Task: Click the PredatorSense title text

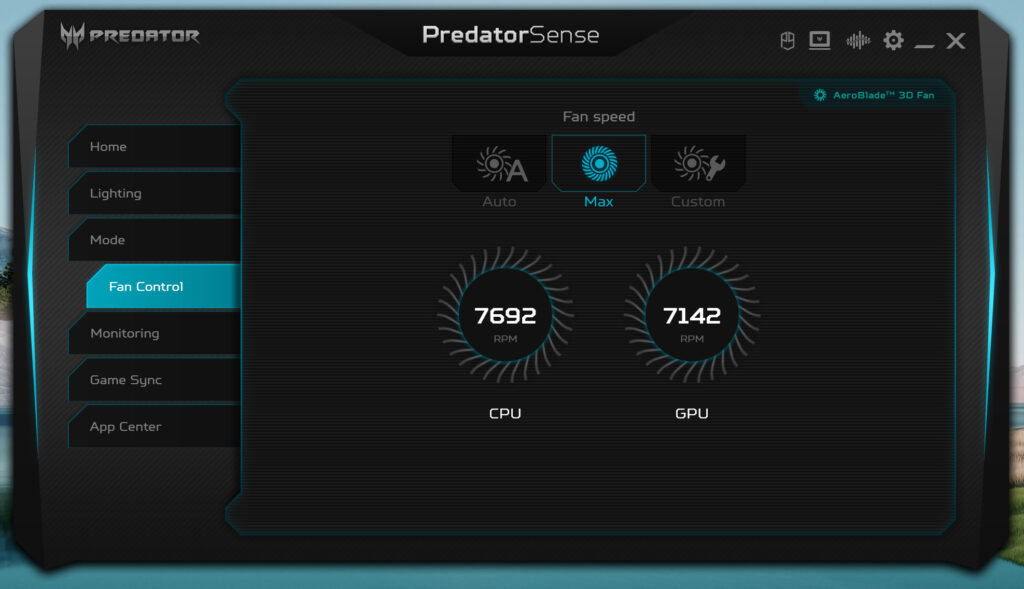Action: coord(511,35)
